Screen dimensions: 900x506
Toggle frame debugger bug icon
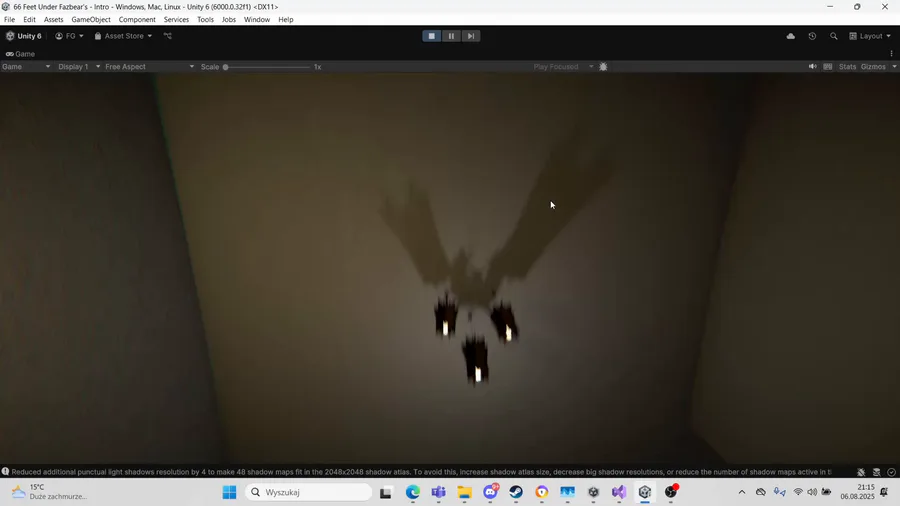[x=603, y=67]
